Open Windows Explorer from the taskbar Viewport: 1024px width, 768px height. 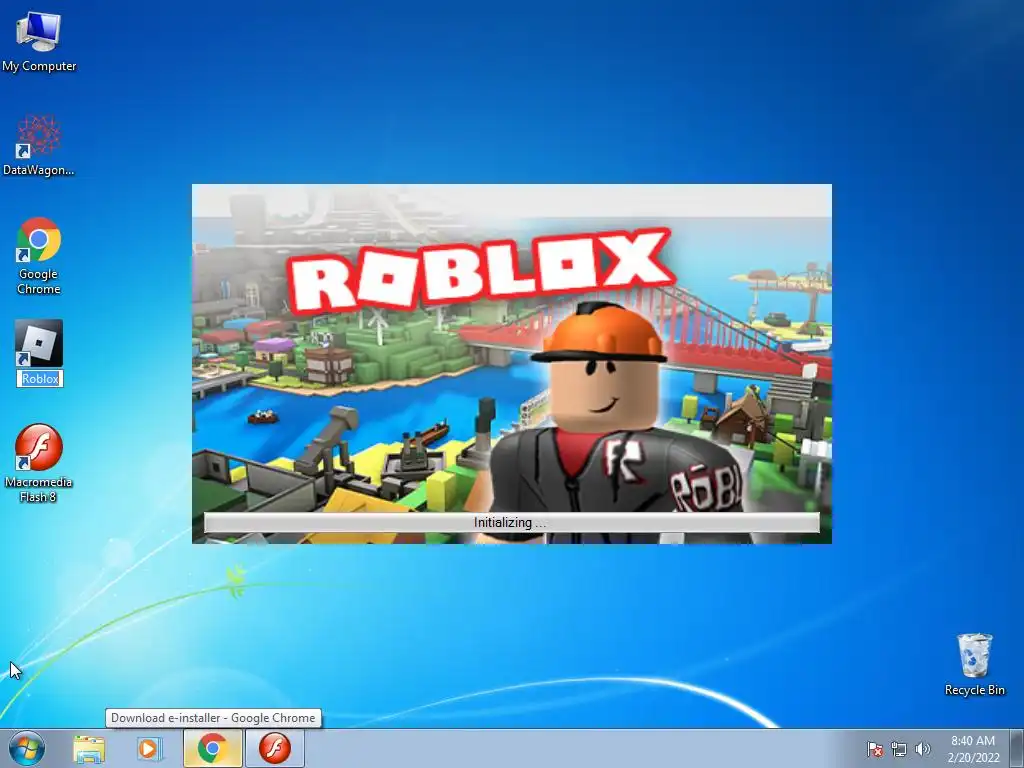(x=89, y=749)
